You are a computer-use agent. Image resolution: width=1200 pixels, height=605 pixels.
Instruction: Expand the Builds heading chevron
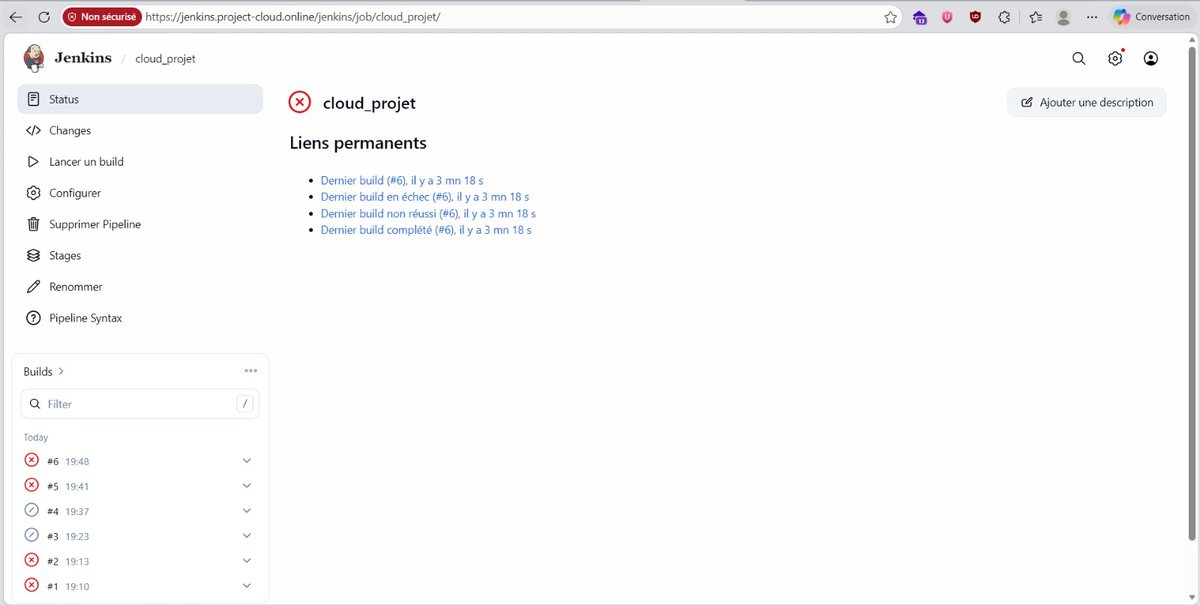point(61,371)
